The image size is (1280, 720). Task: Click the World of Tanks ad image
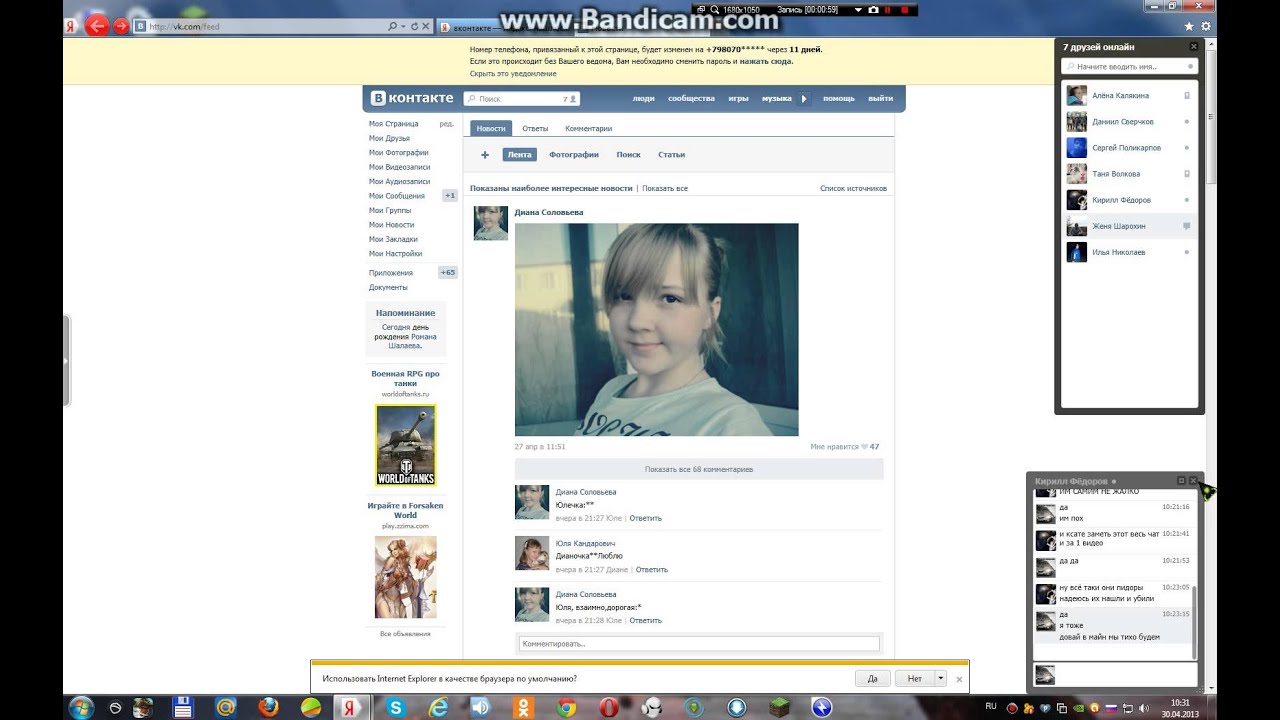point(405,445)
